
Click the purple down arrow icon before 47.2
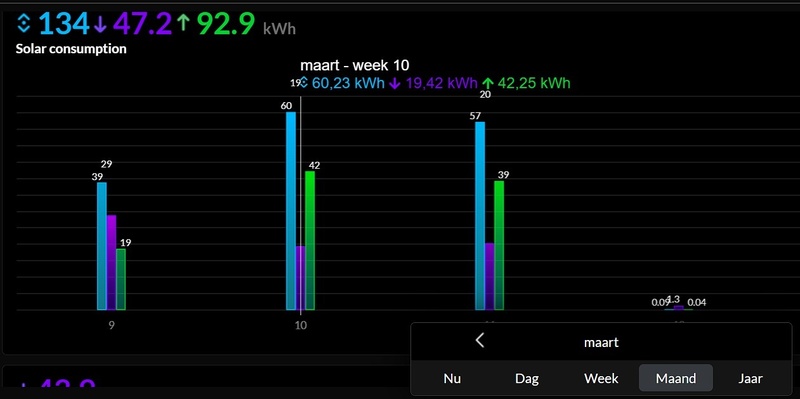point(100,23)
